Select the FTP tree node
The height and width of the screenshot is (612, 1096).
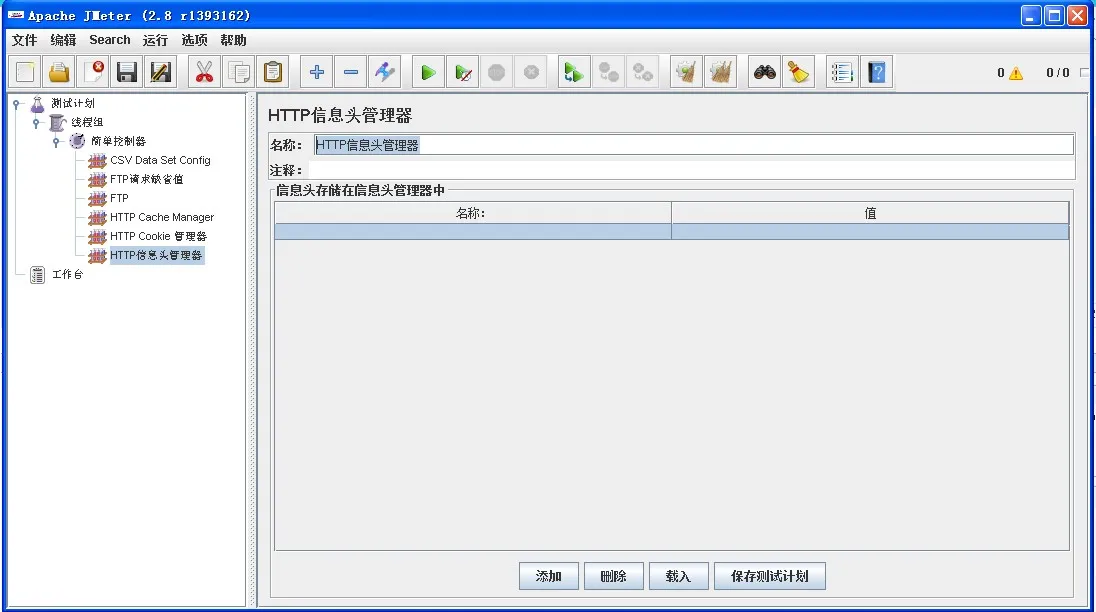coord(120,198)
